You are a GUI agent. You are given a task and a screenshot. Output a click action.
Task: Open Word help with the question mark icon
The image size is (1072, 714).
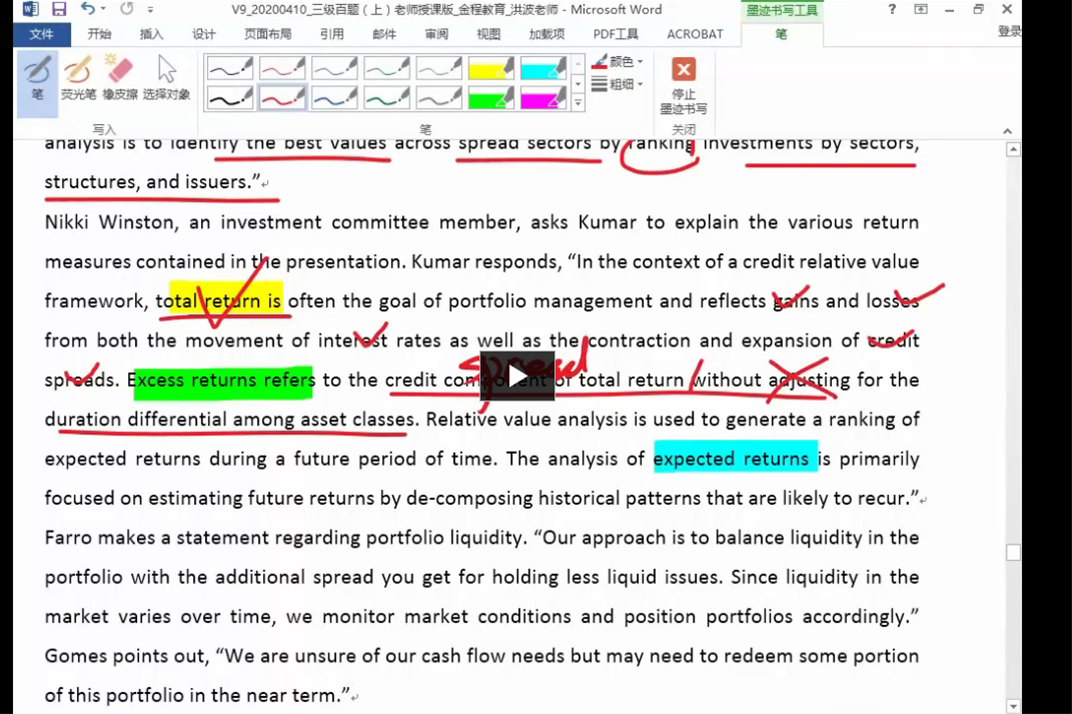pos(892,9)
